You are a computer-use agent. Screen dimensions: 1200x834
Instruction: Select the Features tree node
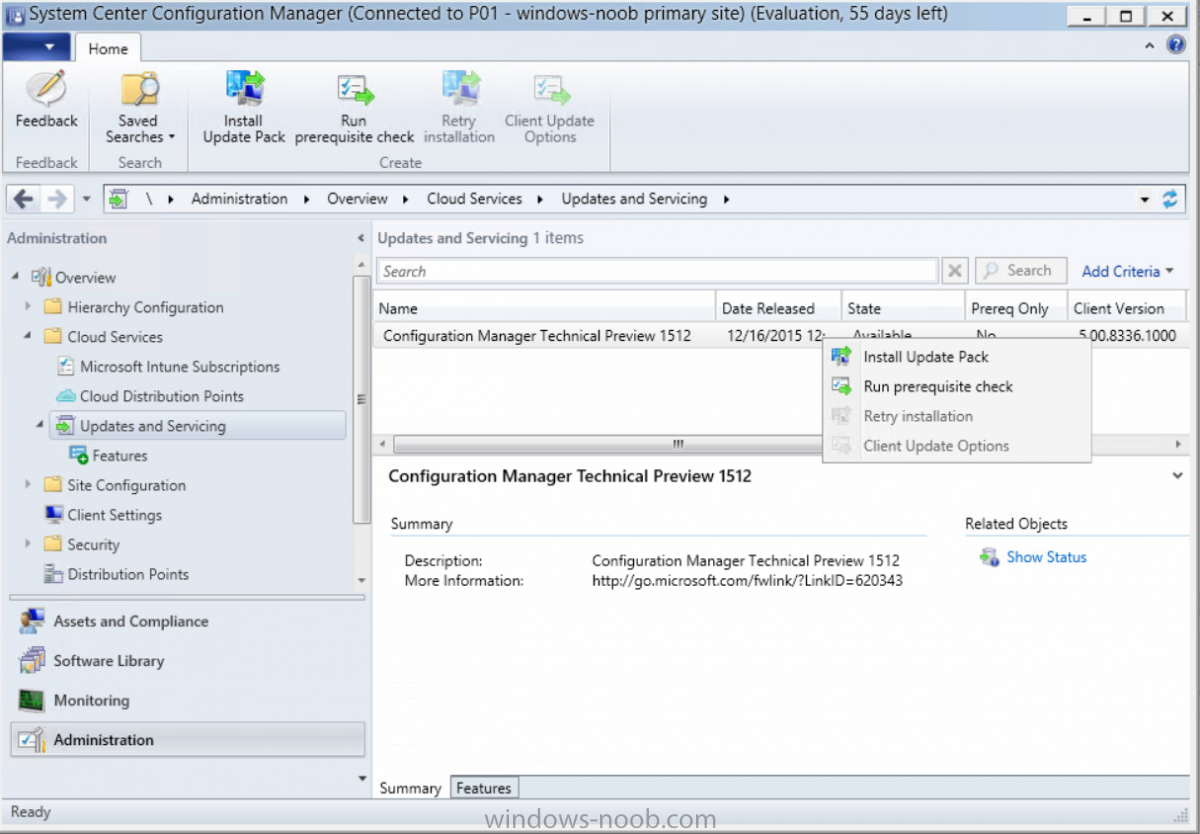[x=108, y=456]
